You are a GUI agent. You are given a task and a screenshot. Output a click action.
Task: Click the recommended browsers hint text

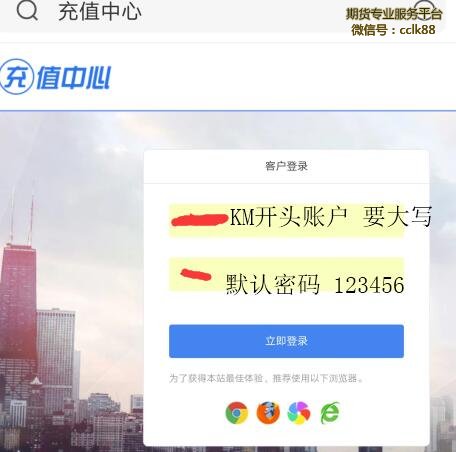266,378
